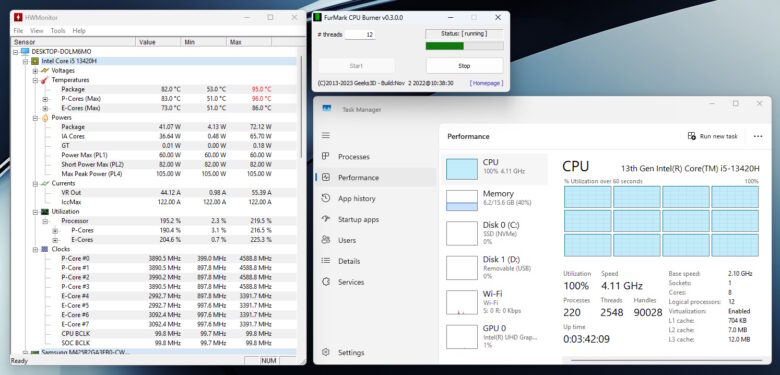Screen dimensions: 780x375
Task: Click the desktop computer icon in tree
Action: click(x=25, y=52)
